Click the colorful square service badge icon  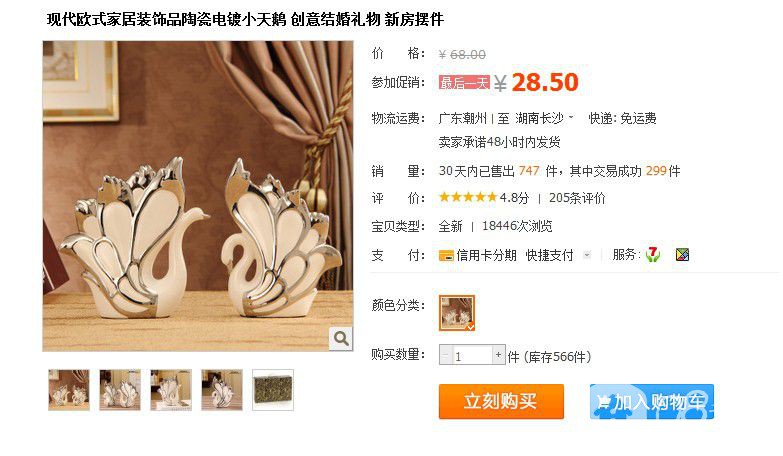coord(682,255)
